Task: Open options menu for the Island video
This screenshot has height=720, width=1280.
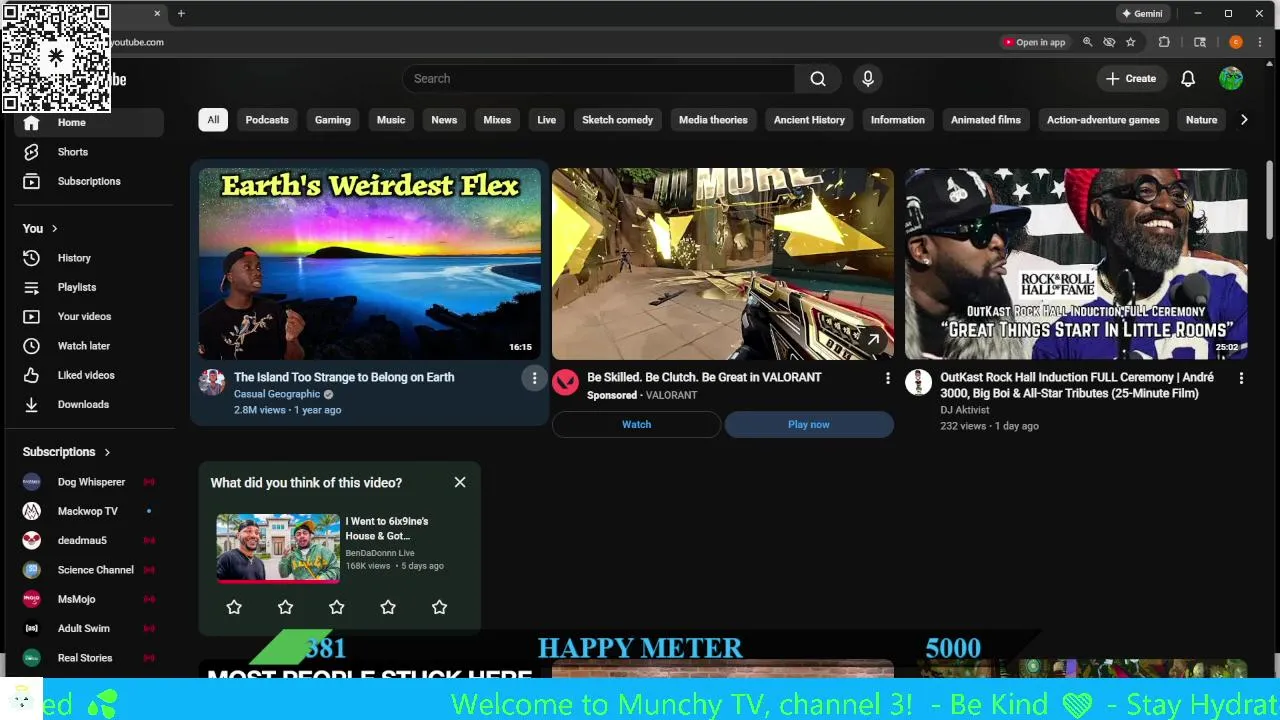Action: [534, 378]
